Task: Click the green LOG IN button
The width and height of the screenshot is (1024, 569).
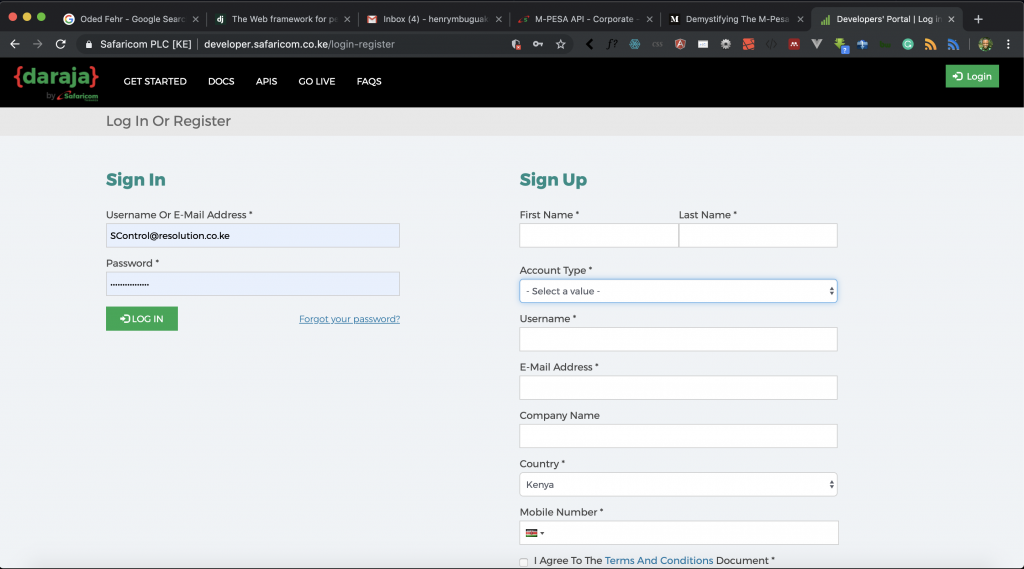Action: click(142, 319)
